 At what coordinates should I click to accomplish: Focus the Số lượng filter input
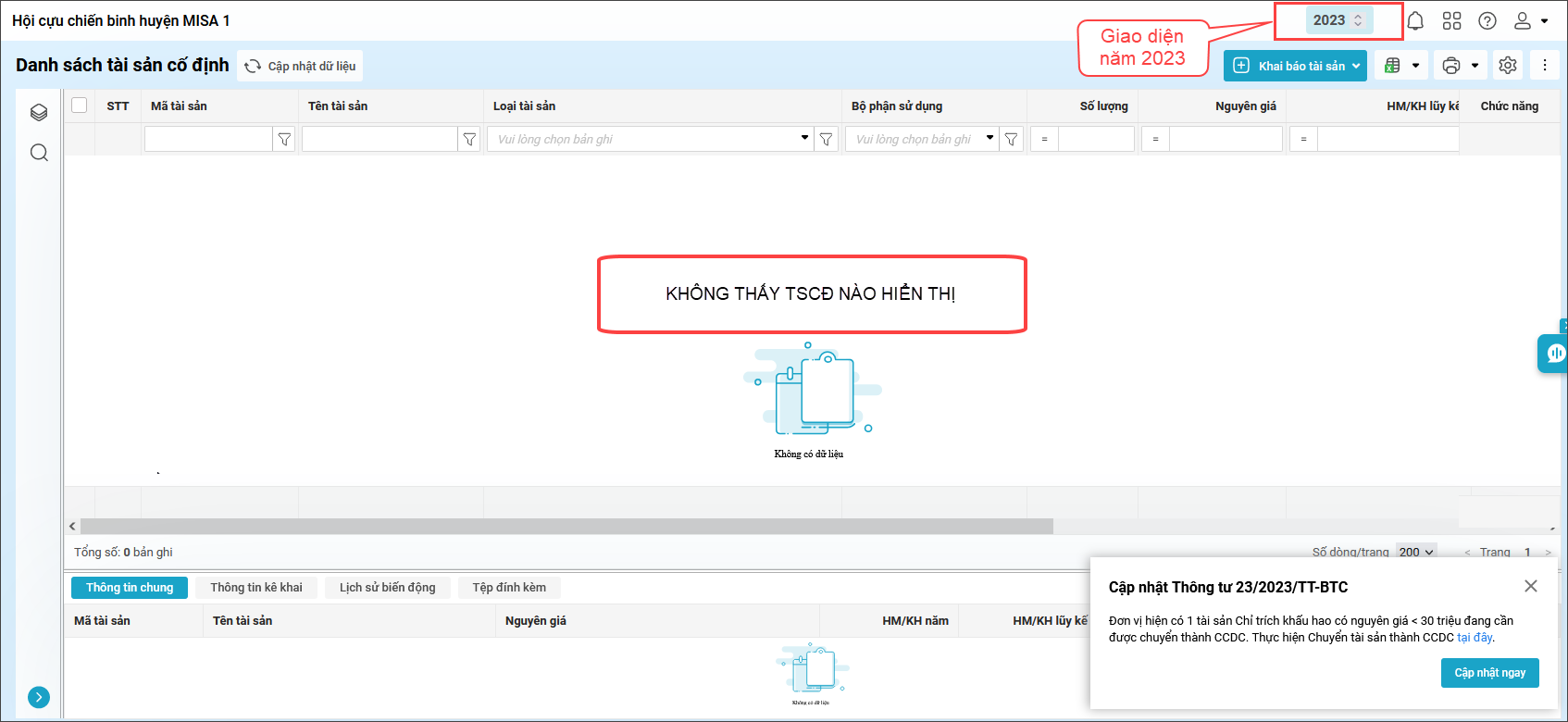tap(1096, 139)
